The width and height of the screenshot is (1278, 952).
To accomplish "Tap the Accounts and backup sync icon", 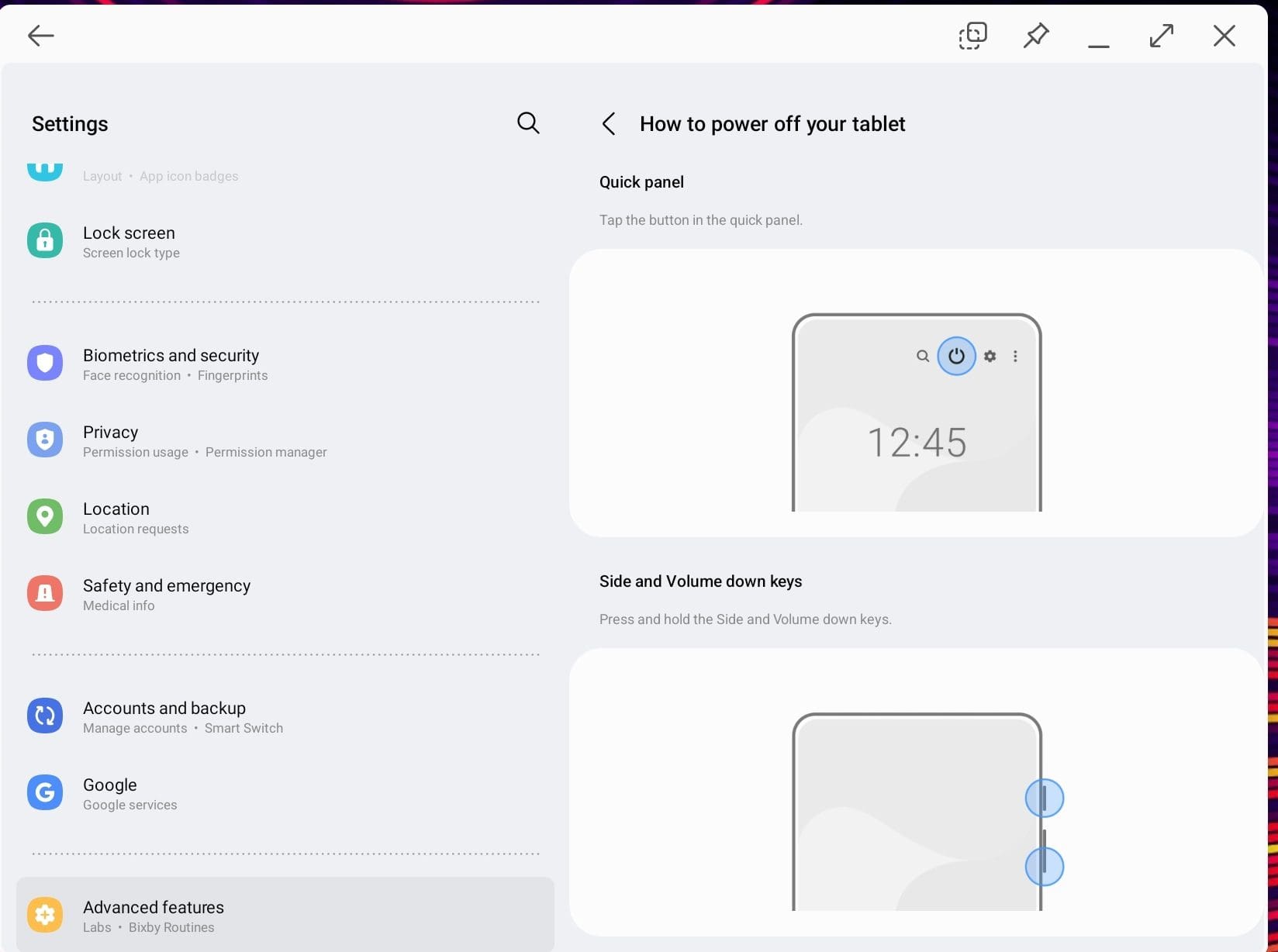I will tap(45, 716).
